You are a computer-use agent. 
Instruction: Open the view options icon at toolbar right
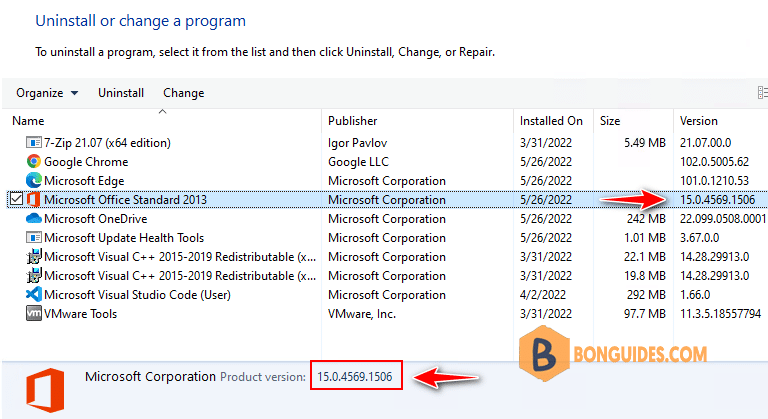click(763, 93)
